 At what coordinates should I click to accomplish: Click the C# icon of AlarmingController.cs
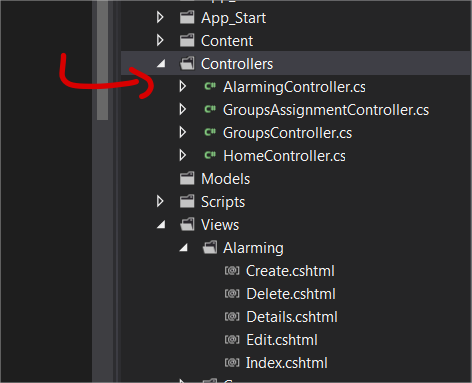tap(210, 87)
